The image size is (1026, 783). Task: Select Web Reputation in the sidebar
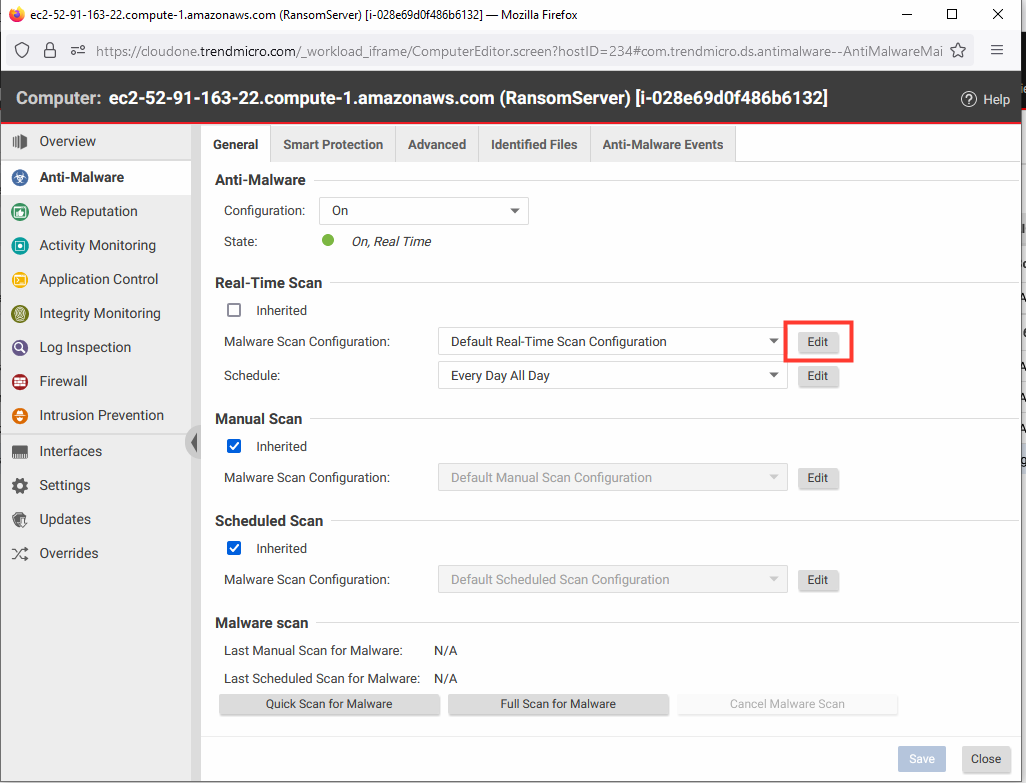tap(96, 211)
